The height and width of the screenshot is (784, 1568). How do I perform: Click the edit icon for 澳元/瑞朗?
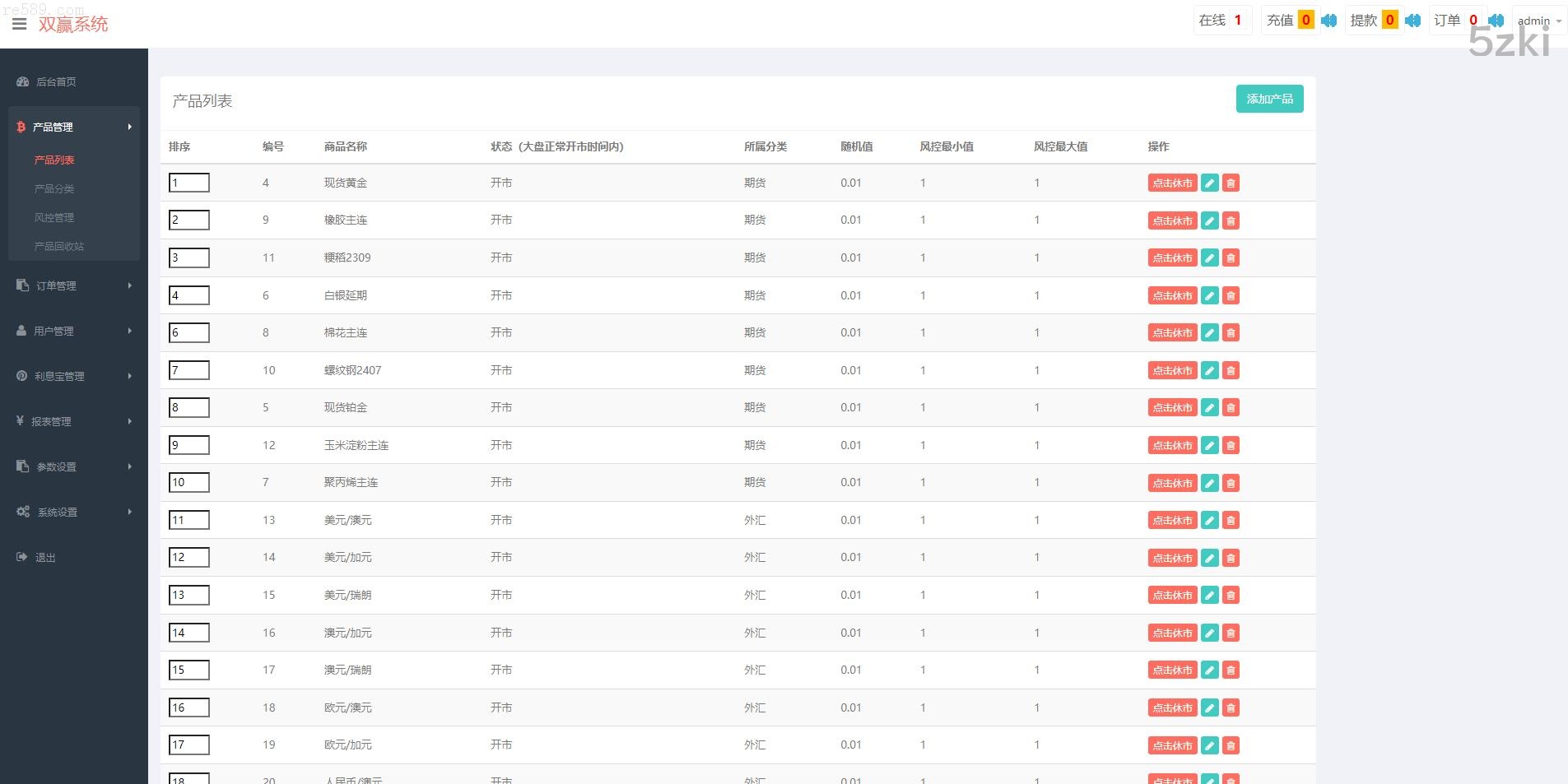pyautogui.click(x=1209, y=670)
